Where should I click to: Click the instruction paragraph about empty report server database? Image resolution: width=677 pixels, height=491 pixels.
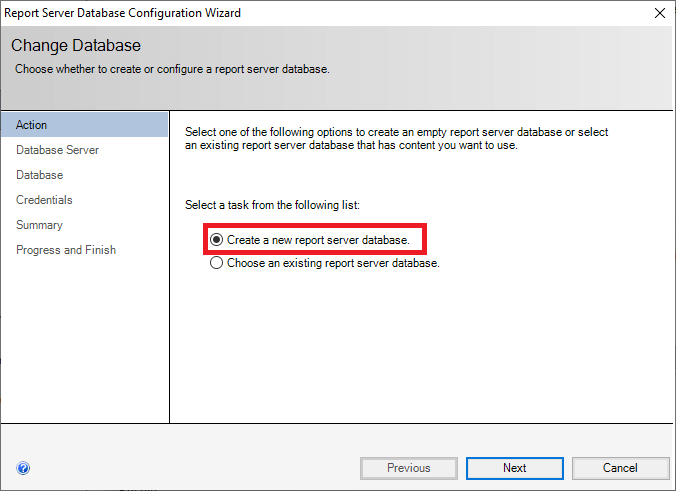[396, 139]
